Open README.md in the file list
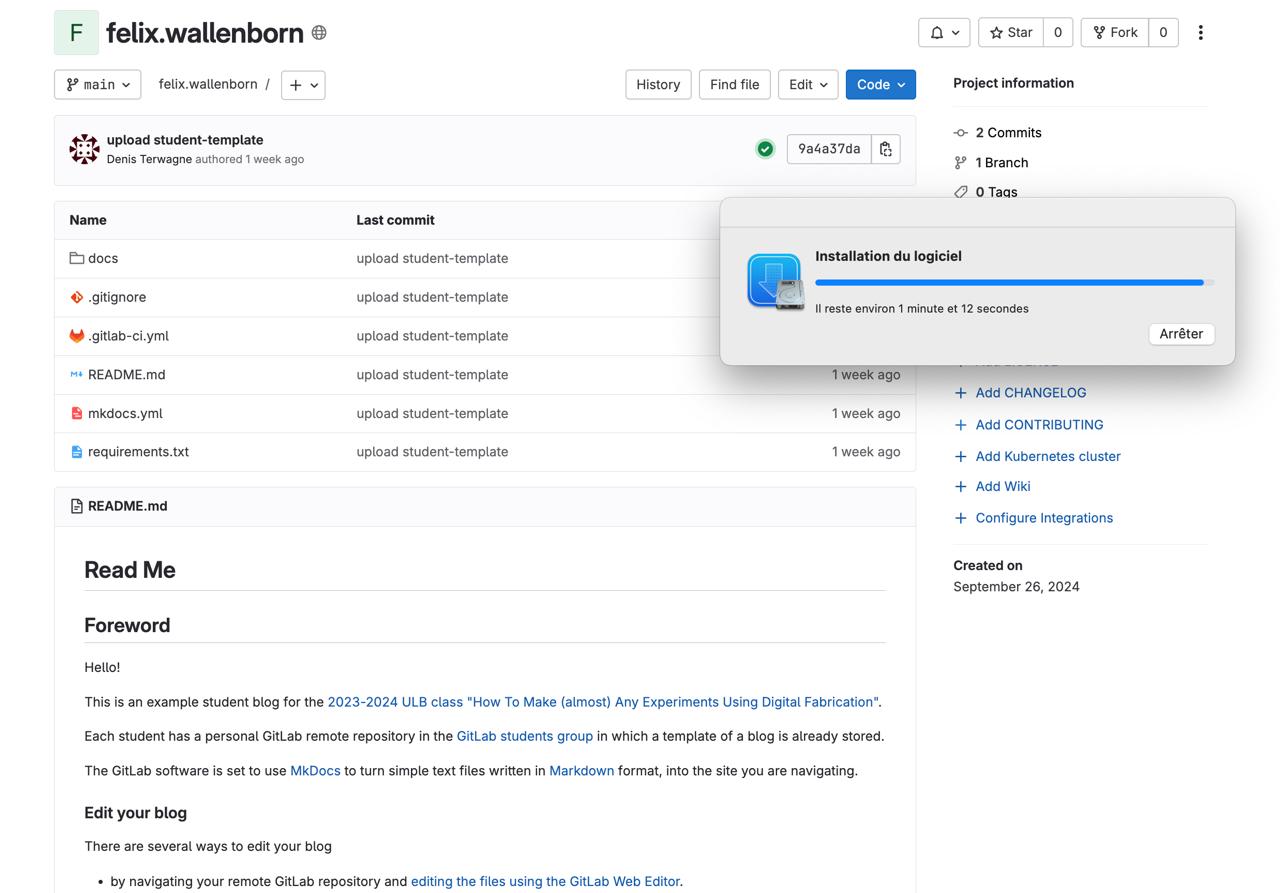 point(127,374)
